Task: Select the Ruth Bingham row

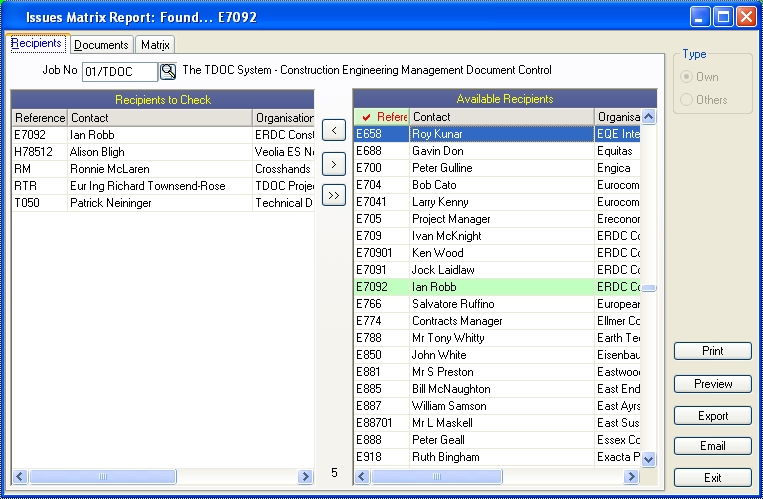Action: click(x=497, y=458)
